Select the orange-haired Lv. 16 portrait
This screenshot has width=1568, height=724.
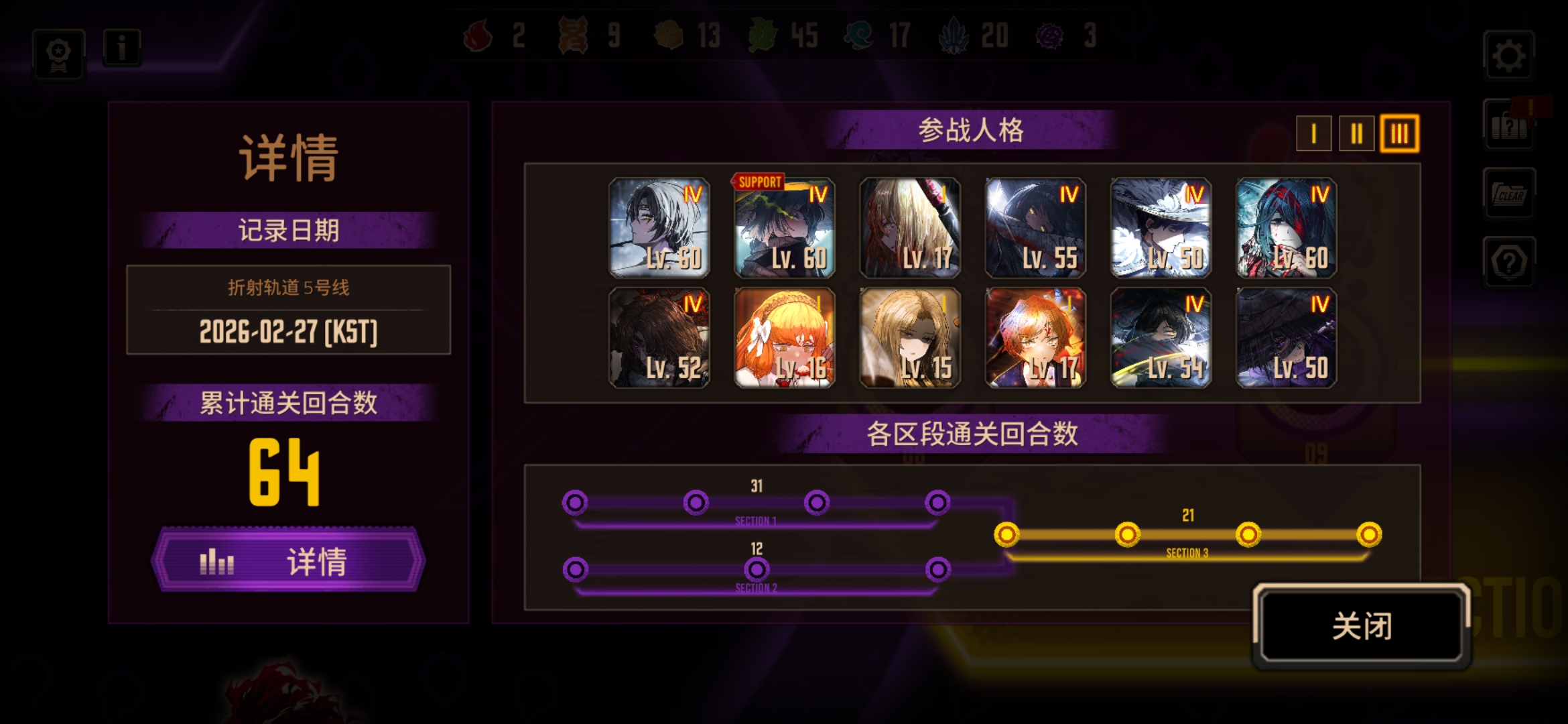pos(785,338)
